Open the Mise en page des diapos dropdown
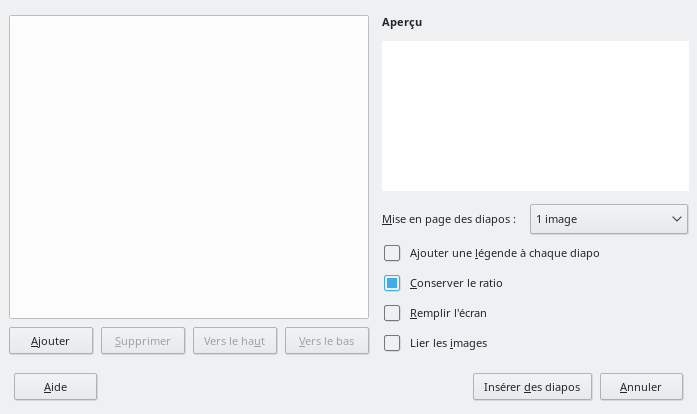Screen dimensions: 697x414 tap(608, 218)
